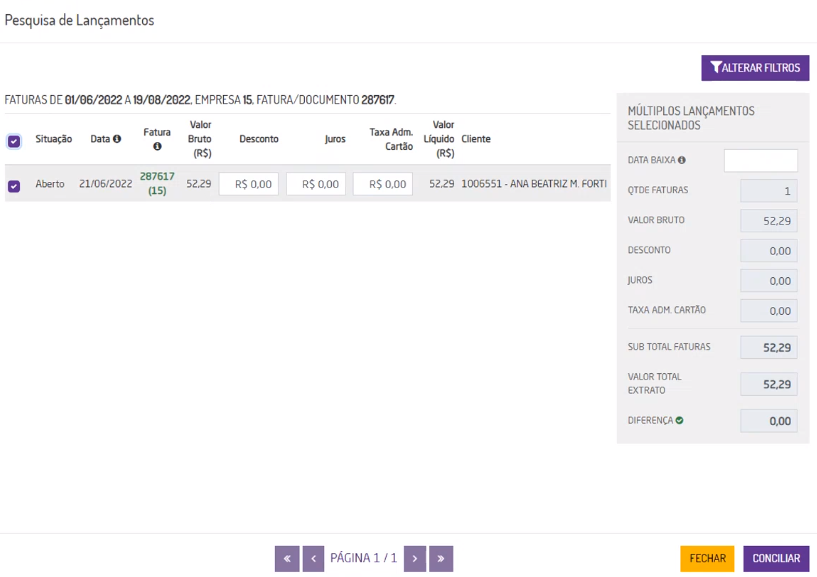Image resolution: width=817 pixels, height=577 pixels.
Task: Click the Aberto status cell
Action: 50,183
